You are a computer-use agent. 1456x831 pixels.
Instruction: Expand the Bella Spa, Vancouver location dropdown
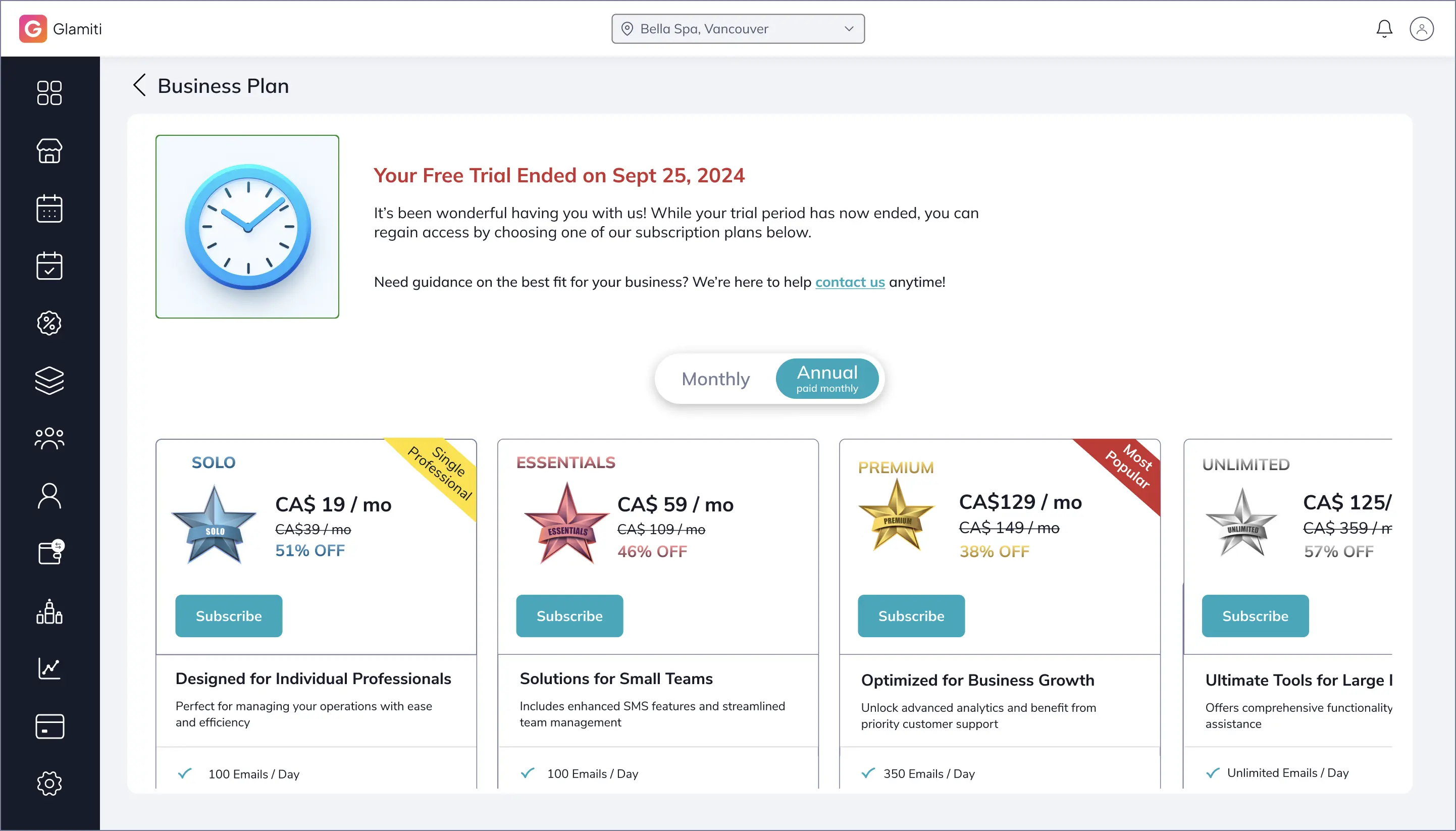738,29
